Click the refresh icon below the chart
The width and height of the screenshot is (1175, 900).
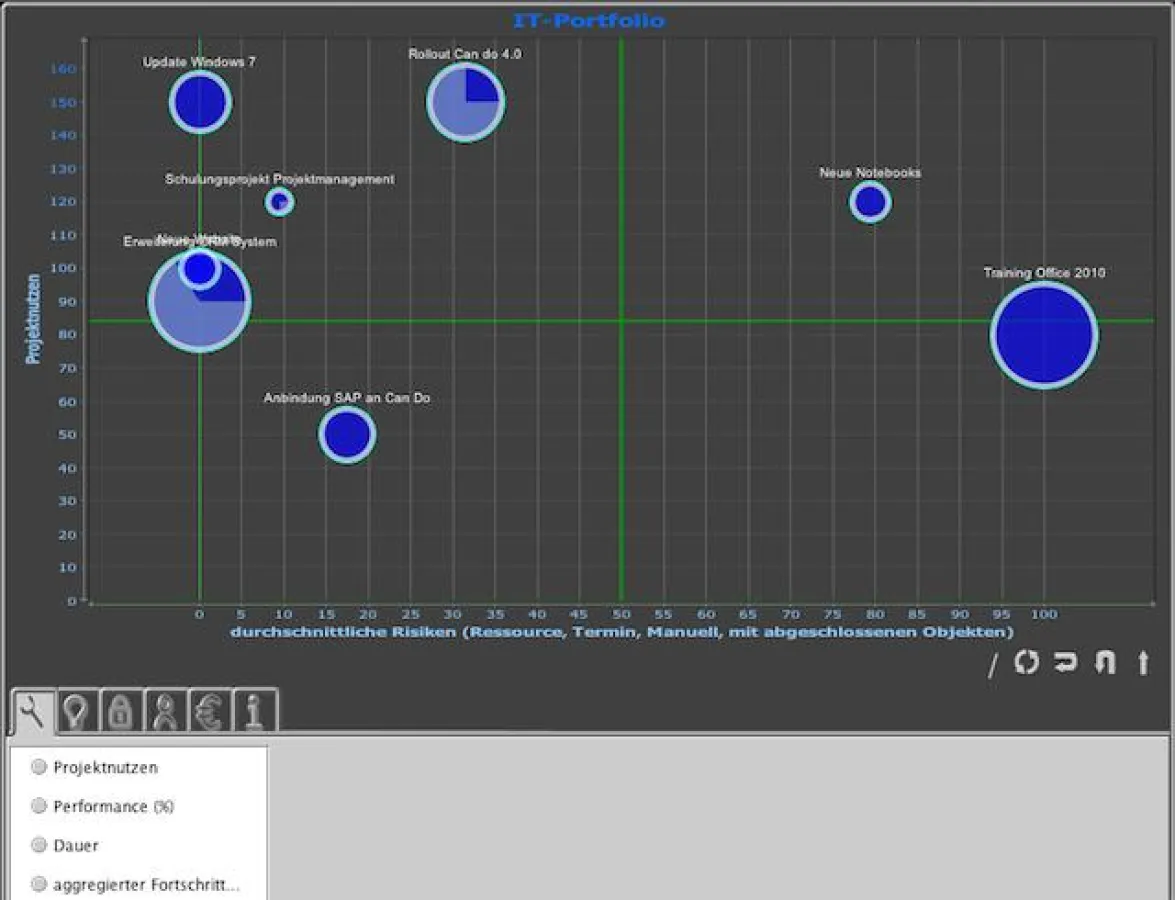click(1026, 662)
